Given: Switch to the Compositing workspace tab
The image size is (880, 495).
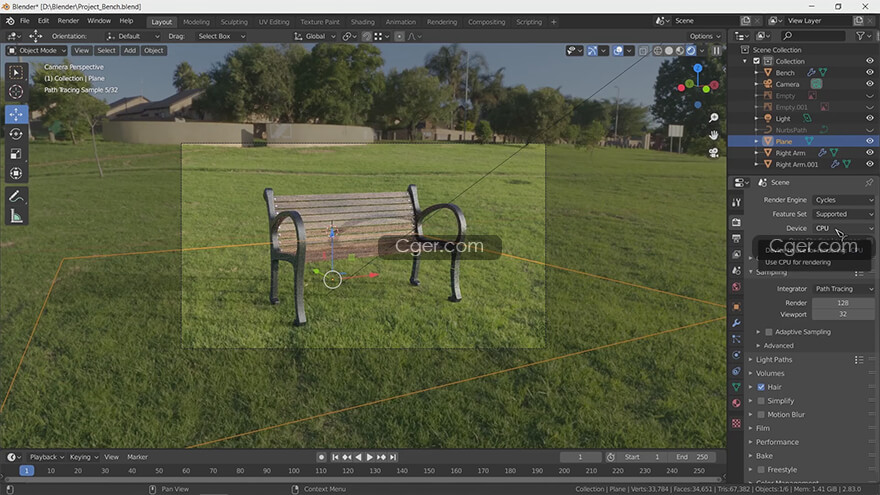Looking at the screenshot, I should [x=486, y=22].
